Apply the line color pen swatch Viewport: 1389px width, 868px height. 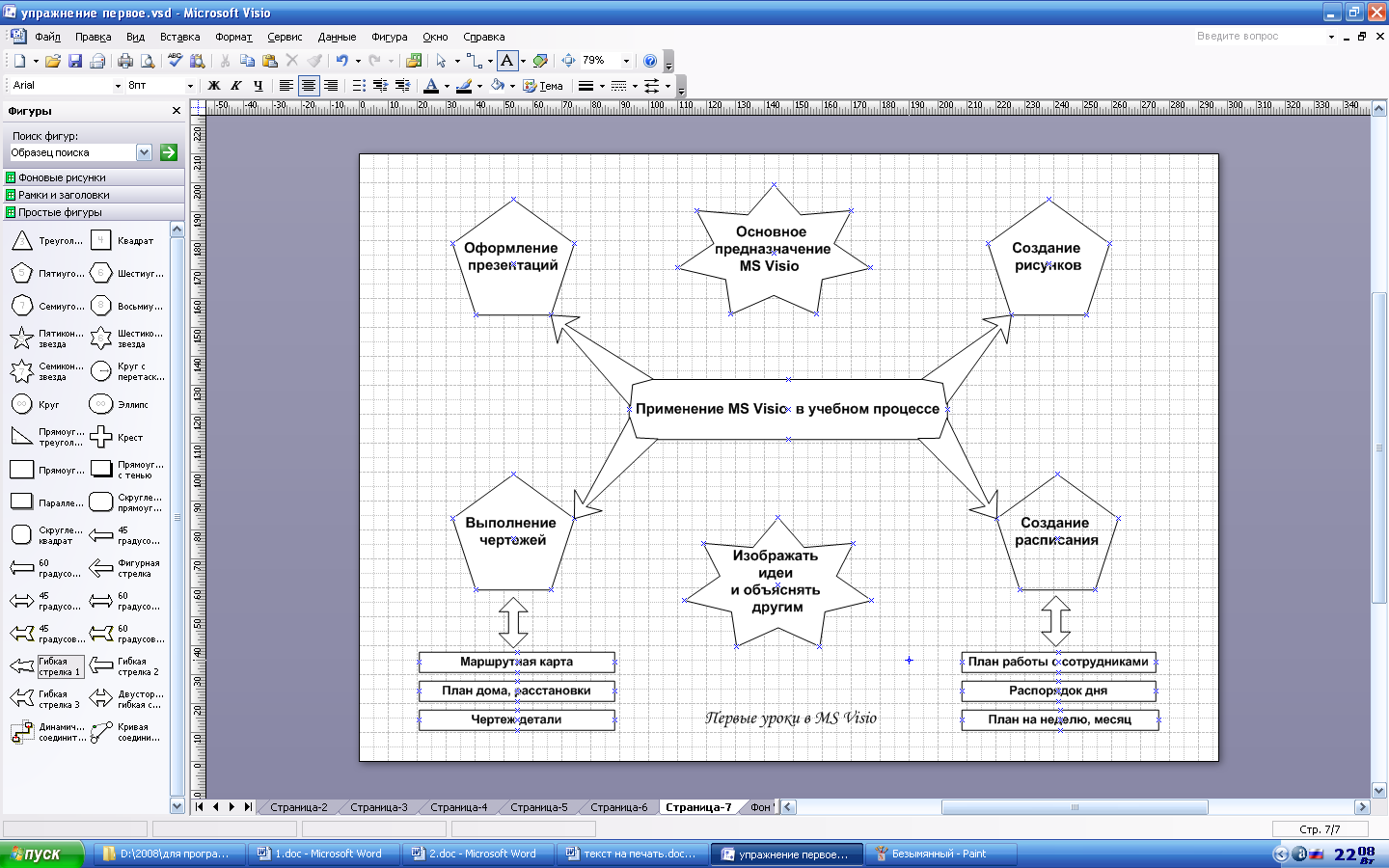point(464,86)
